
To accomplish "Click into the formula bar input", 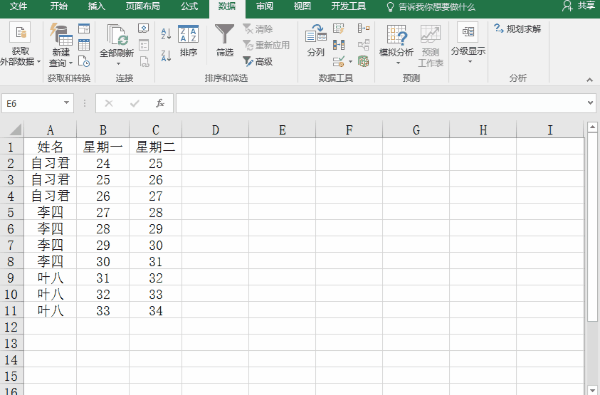I will (x=381, y=103).
